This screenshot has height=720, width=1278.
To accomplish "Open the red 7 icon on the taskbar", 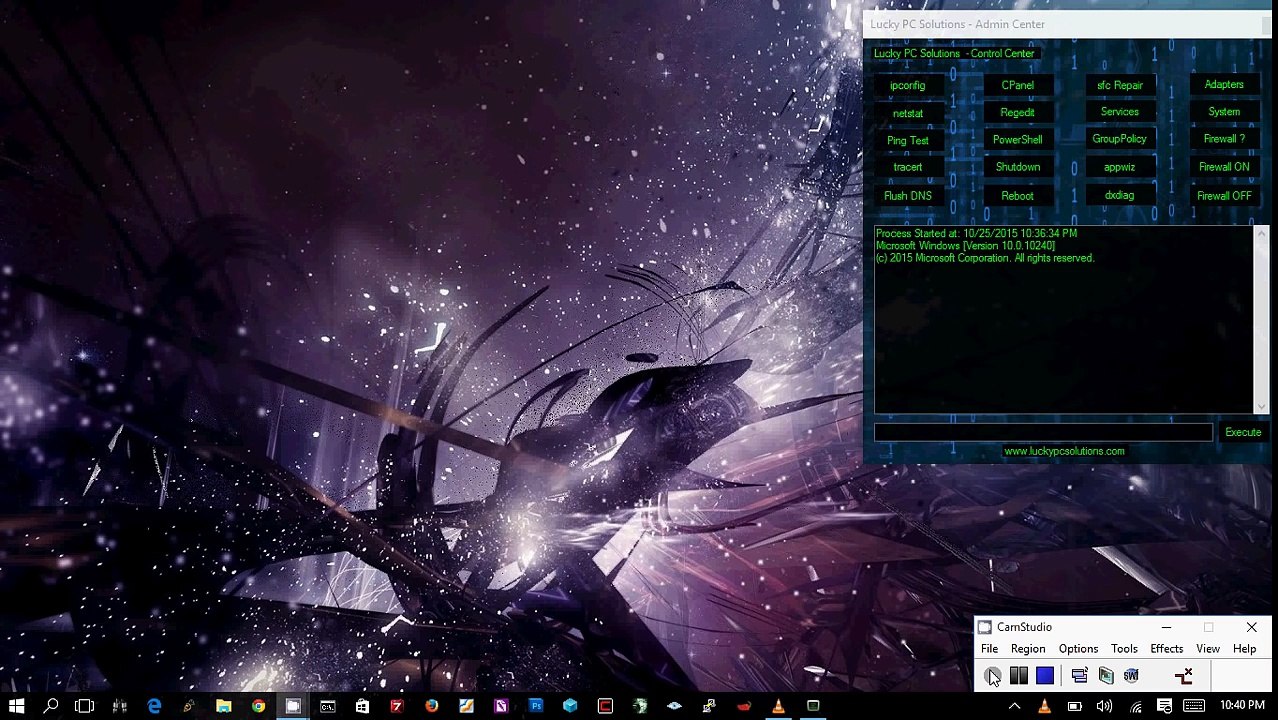I will (396, 706).
